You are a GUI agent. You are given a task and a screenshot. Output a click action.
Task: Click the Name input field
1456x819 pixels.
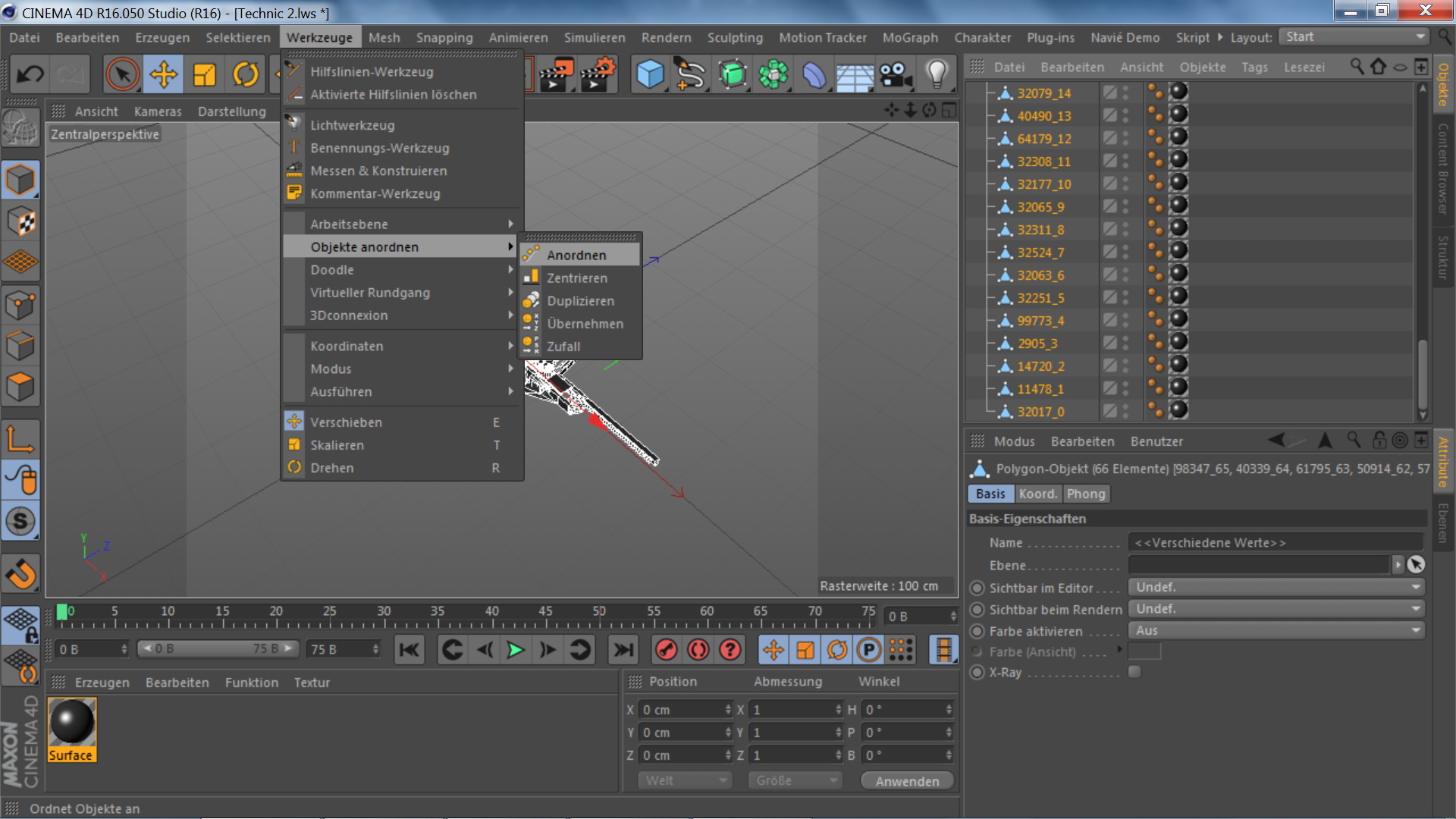1276,542
